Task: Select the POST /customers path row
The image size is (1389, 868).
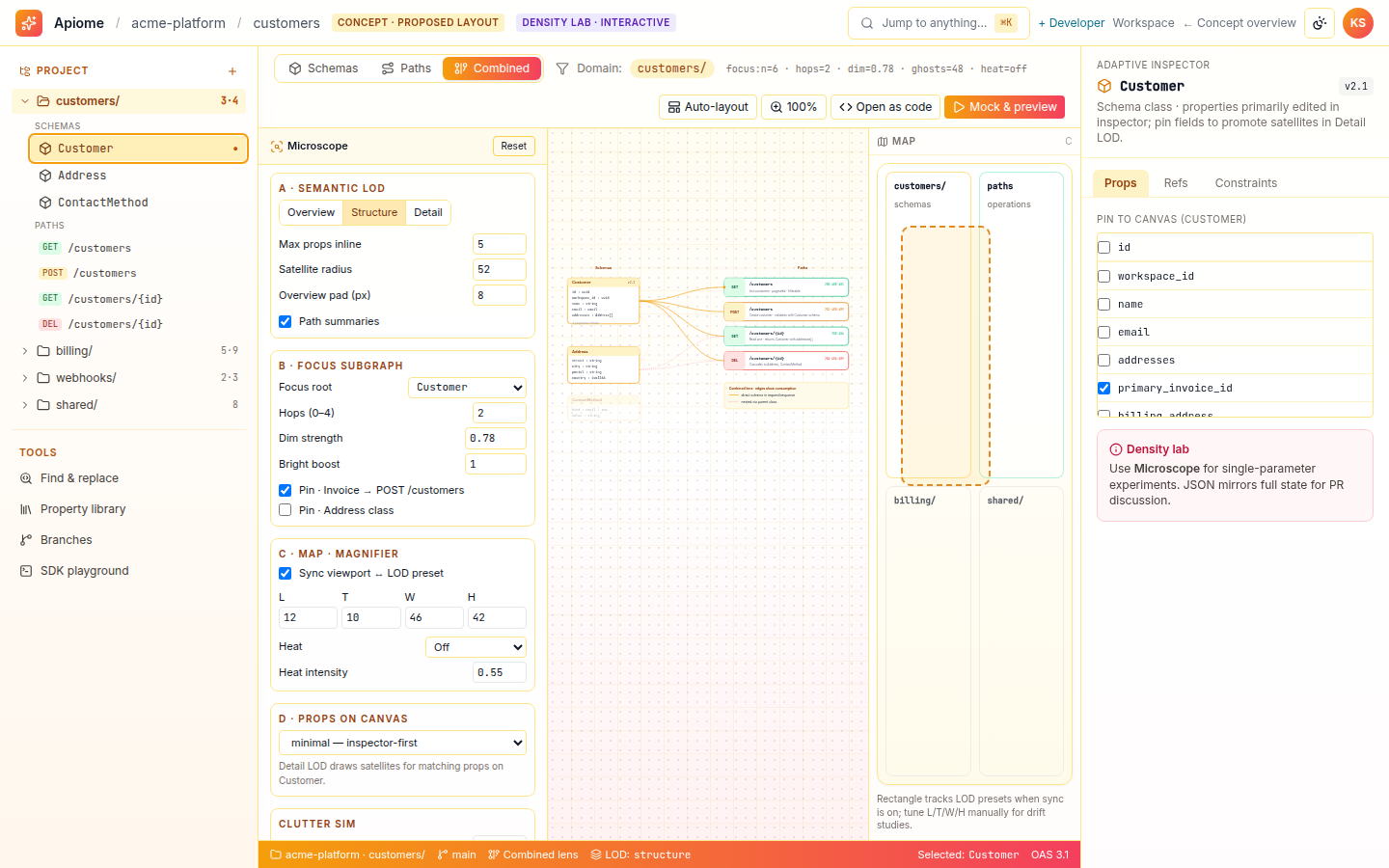Action: pos(139,273)
